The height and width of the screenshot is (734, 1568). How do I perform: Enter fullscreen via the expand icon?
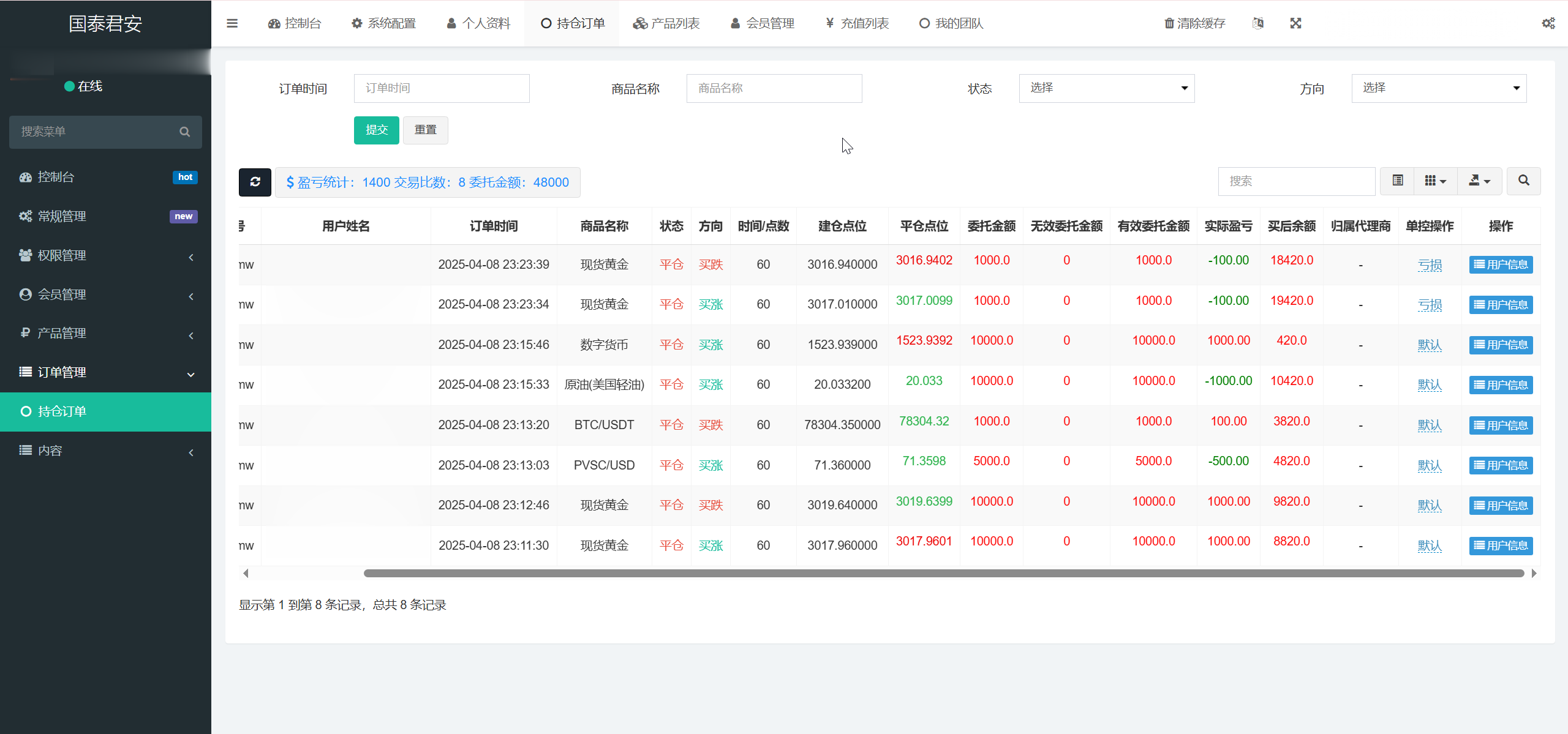coord(1296,23)
